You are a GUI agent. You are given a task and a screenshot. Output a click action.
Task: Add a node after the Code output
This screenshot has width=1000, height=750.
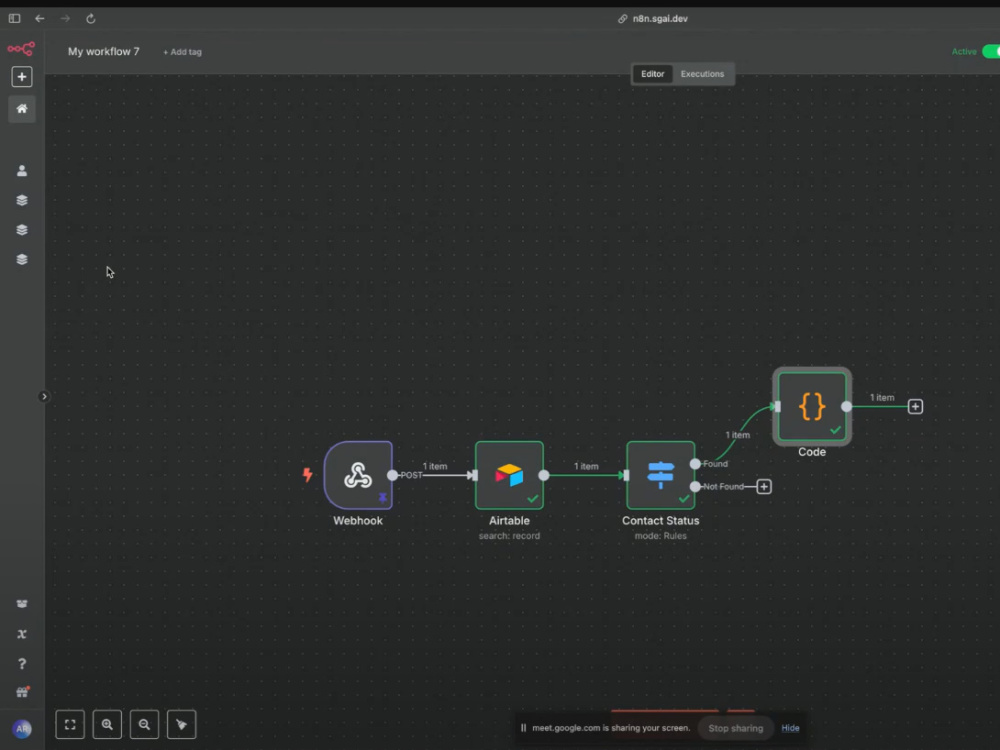(x=915, y=406)
